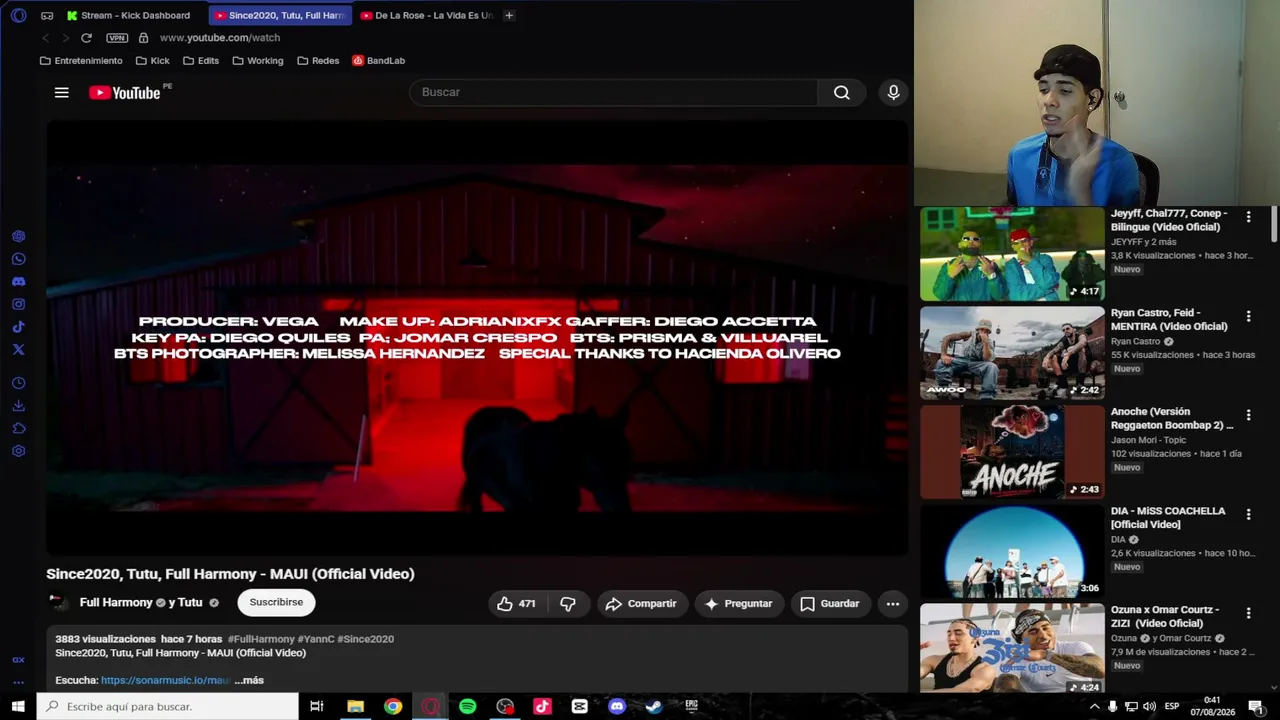The width and height of the screenshot is (1280, 720).
Task: Open File Explorer from the taskbar
Action: pyautogui.click(x=355, y=706)
